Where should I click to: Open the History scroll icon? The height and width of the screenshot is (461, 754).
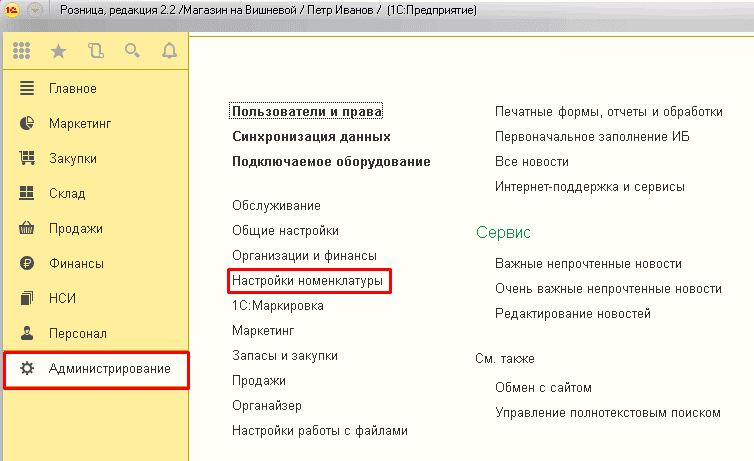95,50
